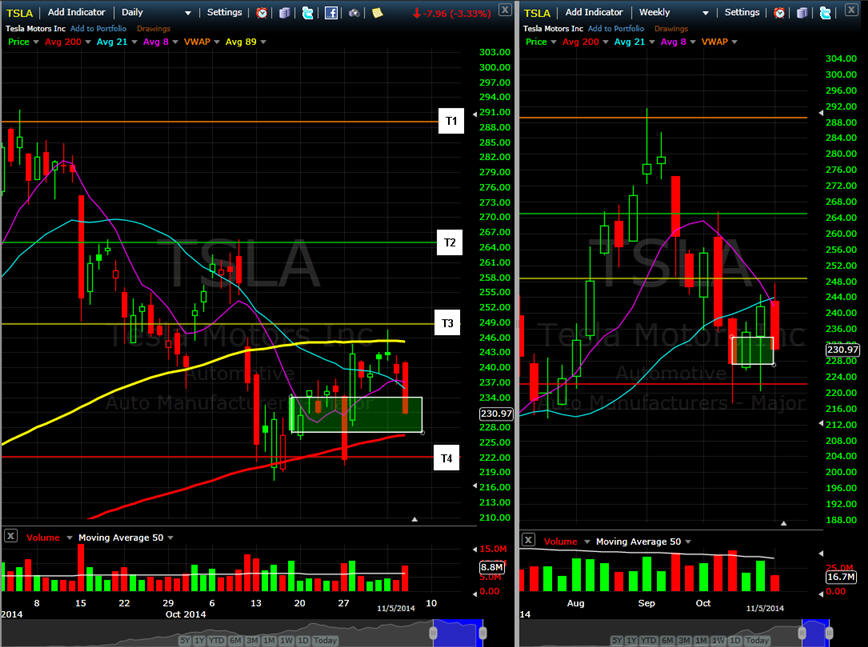Select 6M range in Daily chart

(x=235, y=640)
